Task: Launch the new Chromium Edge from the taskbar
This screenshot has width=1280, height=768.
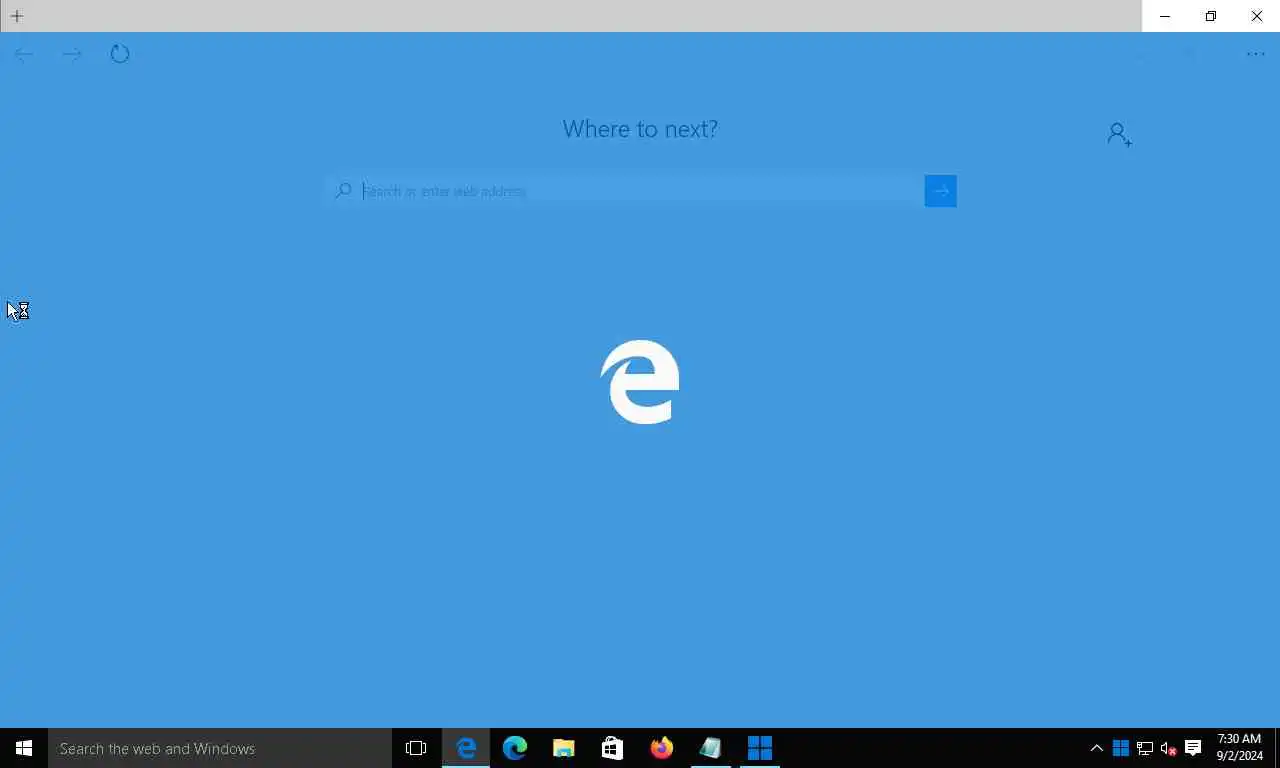Action: [x=515, y=748]
